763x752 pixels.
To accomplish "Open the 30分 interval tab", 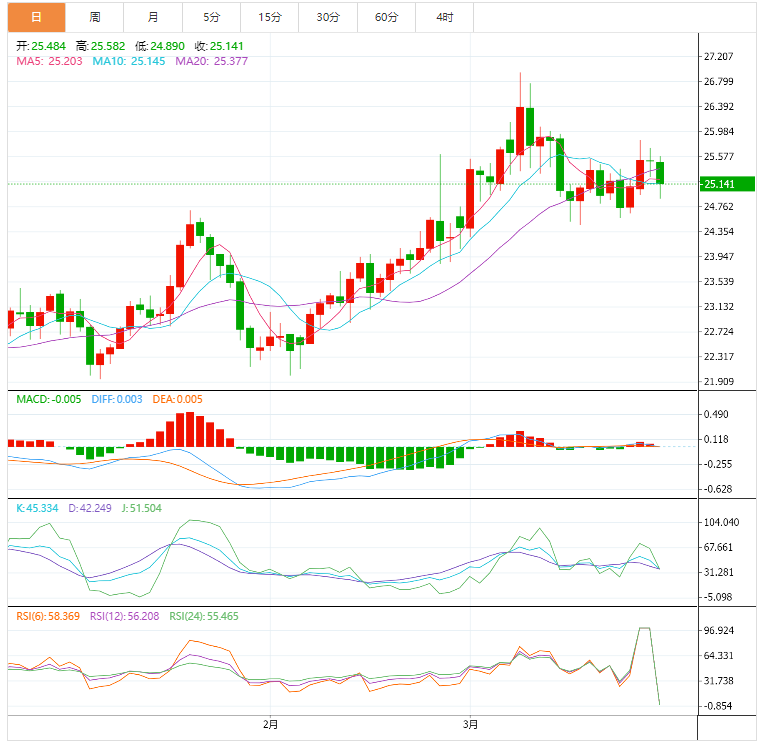I will click(328, 17).
